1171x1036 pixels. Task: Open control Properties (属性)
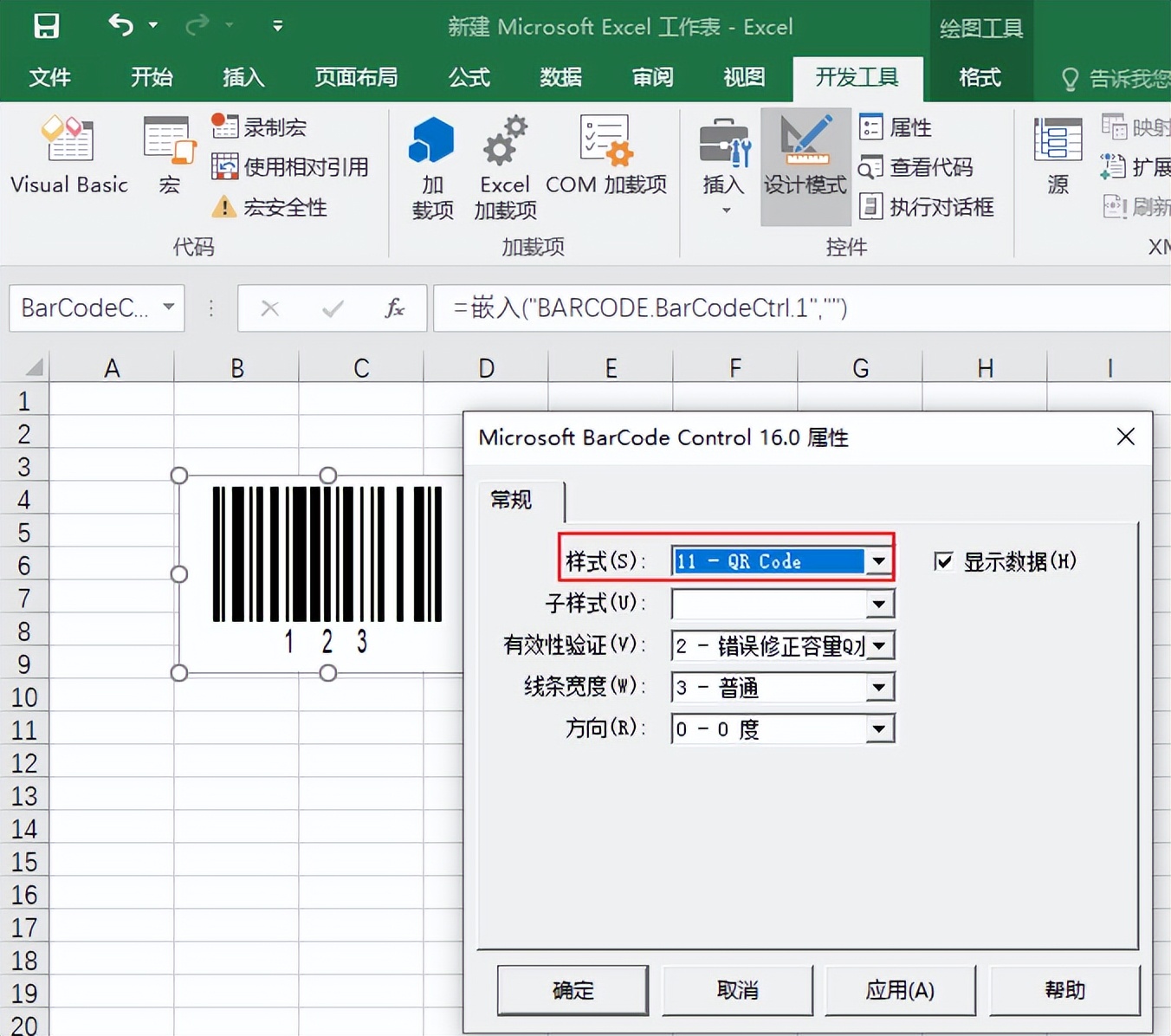pos(896,127)
